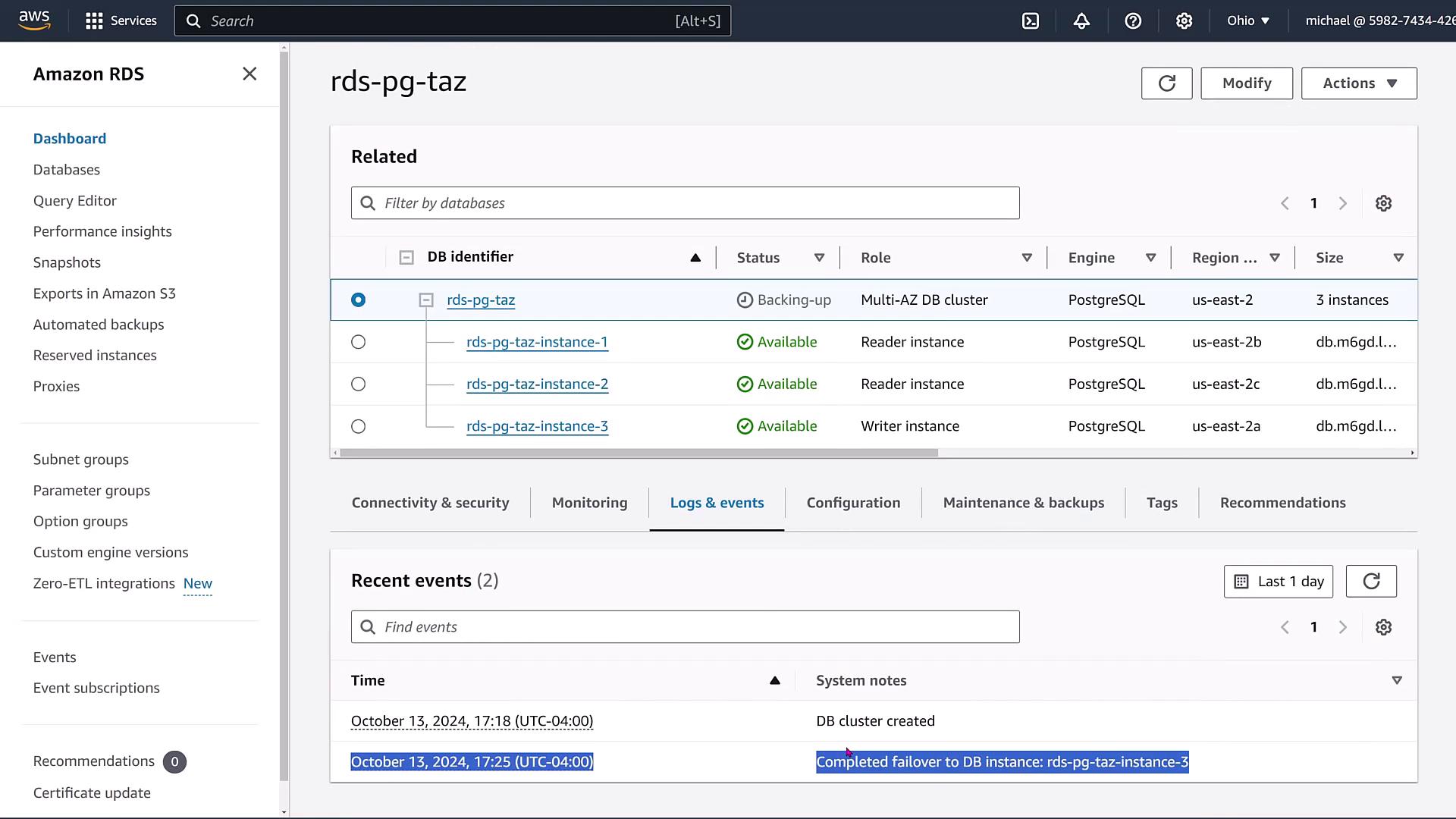Select the rds-pg-taz-instance-1 radio button
This screenshot has width=1456, height=819.
coord(359,342)
